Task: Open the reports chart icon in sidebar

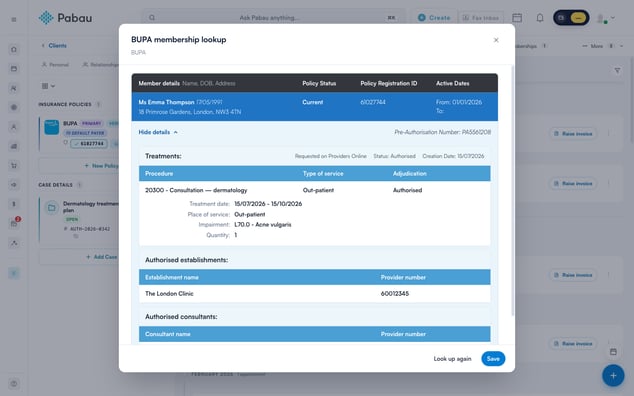Action: pyautogui.click(x=14, y=146)
